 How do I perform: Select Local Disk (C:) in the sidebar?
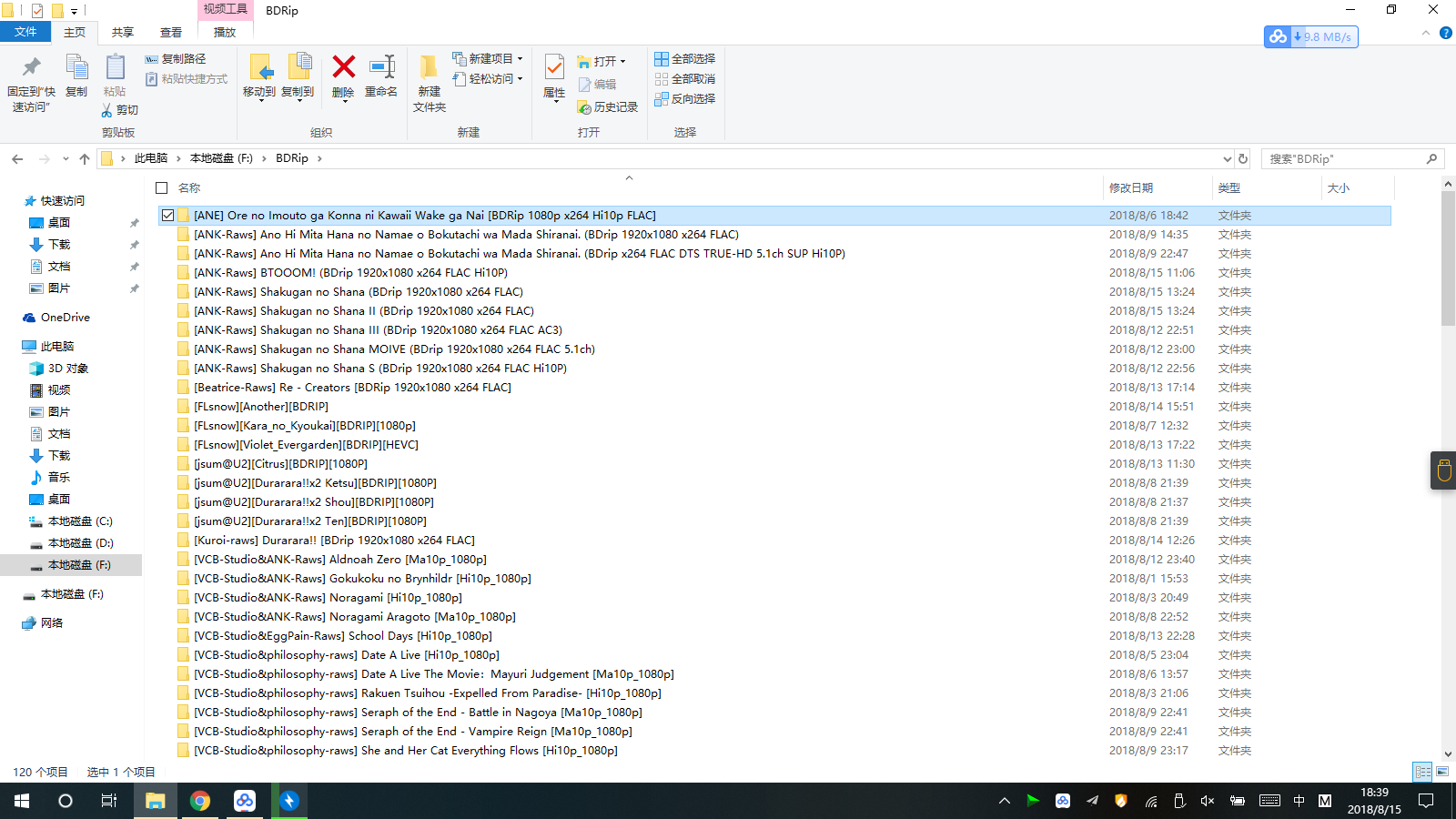[x=80, y=521]
